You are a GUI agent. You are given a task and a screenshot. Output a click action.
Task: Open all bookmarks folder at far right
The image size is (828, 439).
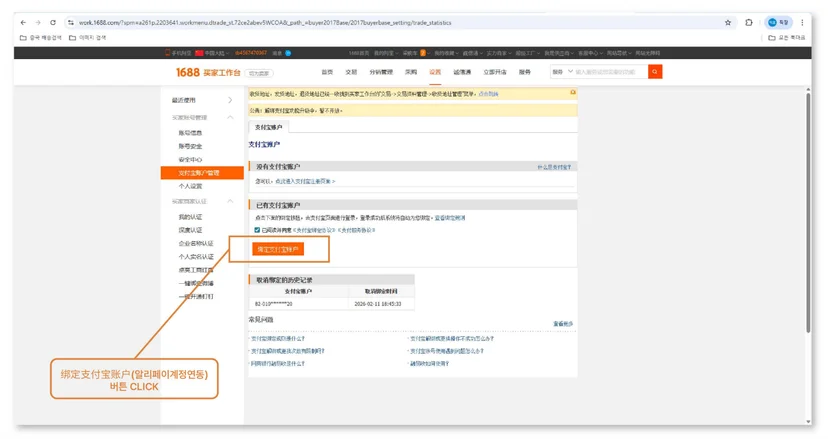[787, 38]
